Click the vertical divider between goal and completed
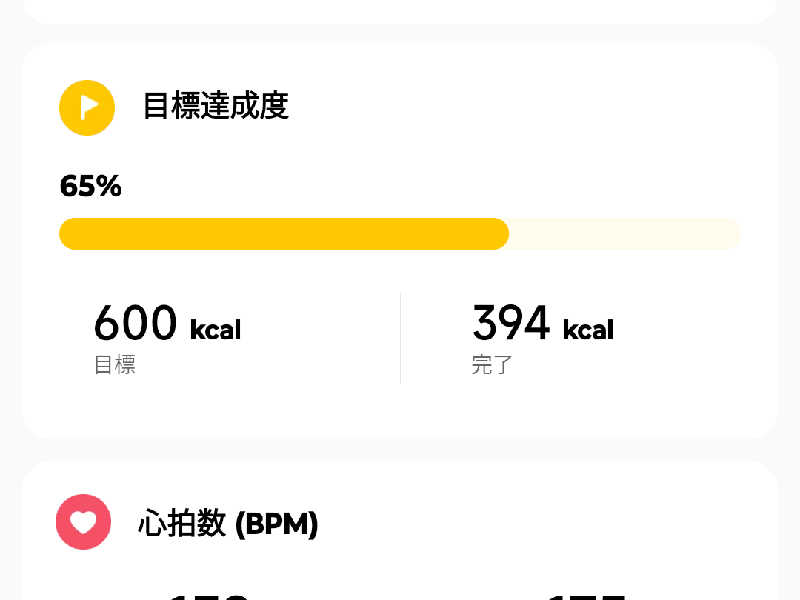 401,338
